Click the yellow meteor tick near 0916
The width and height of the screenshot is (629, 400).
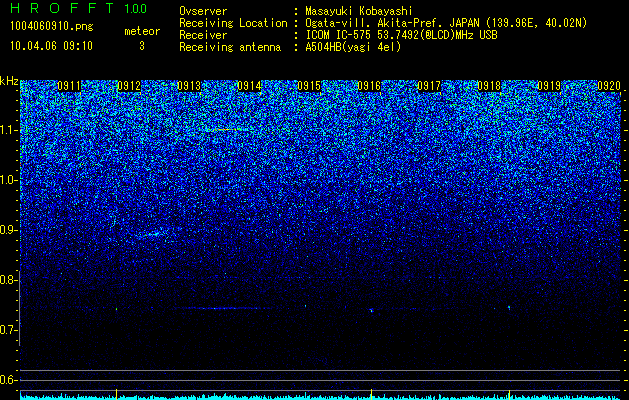click(x=371, y=393)
